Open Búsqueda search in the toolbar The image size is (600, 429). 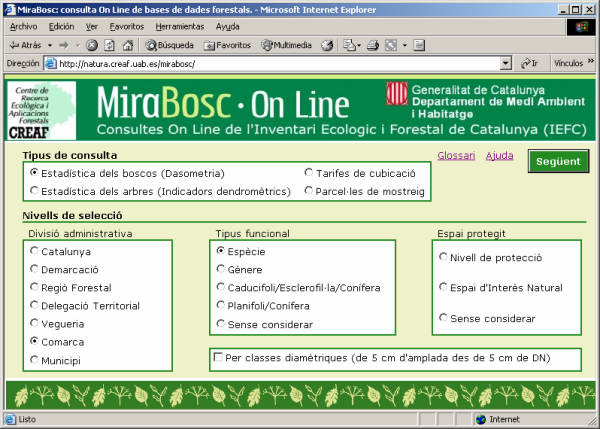[x=169, y=45]
